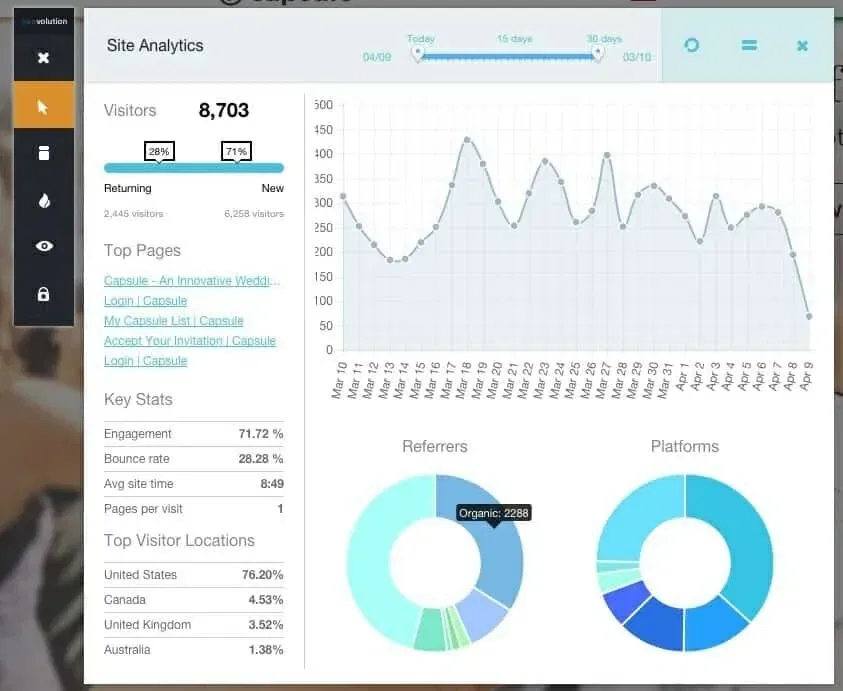Close the sidebar with the X icon
This screenshot has height=691, width=843.
pyautogui.click(x=43, y=58)
